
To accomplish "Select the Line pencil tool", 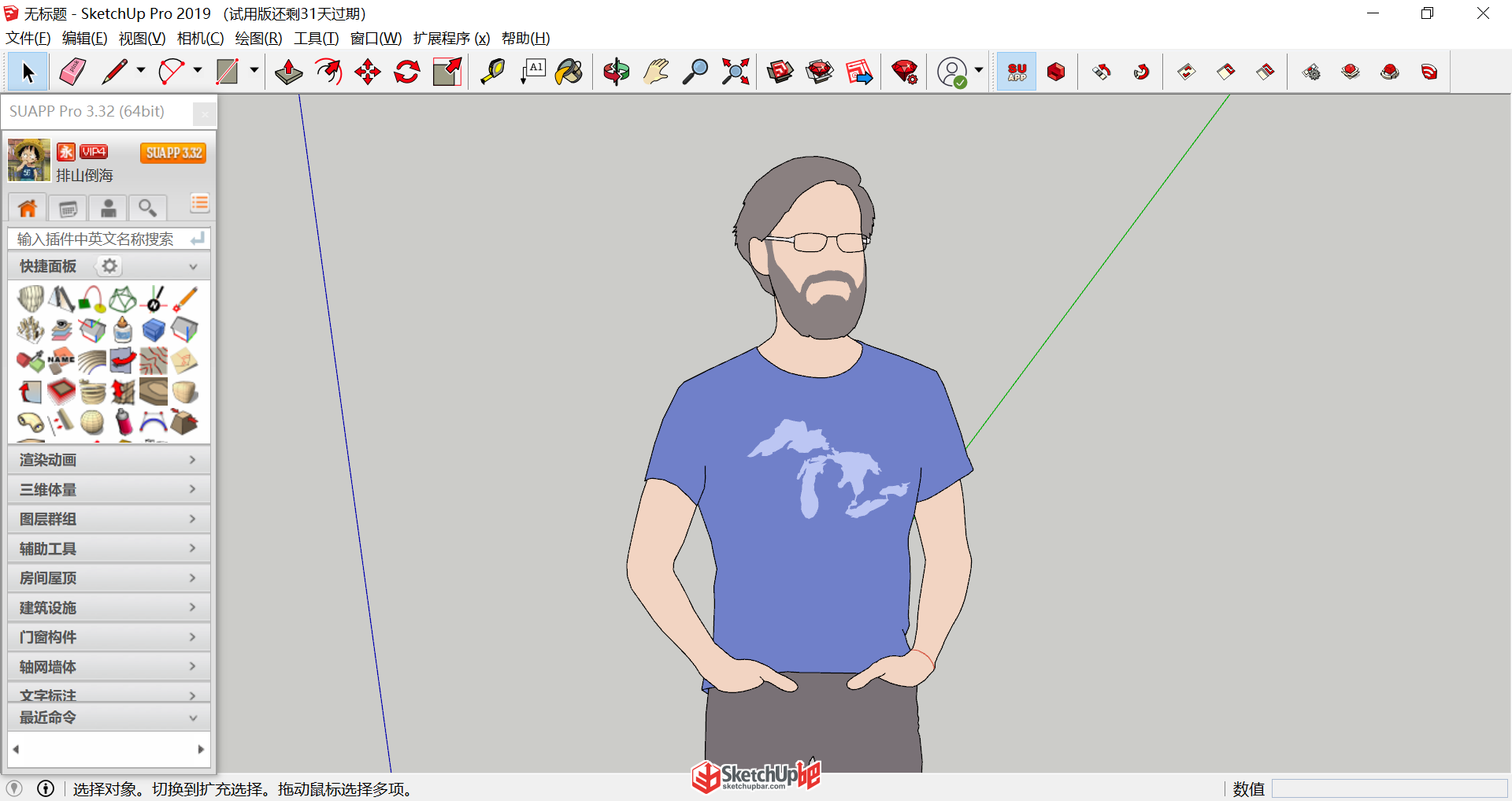I will (x=114, y=72).
